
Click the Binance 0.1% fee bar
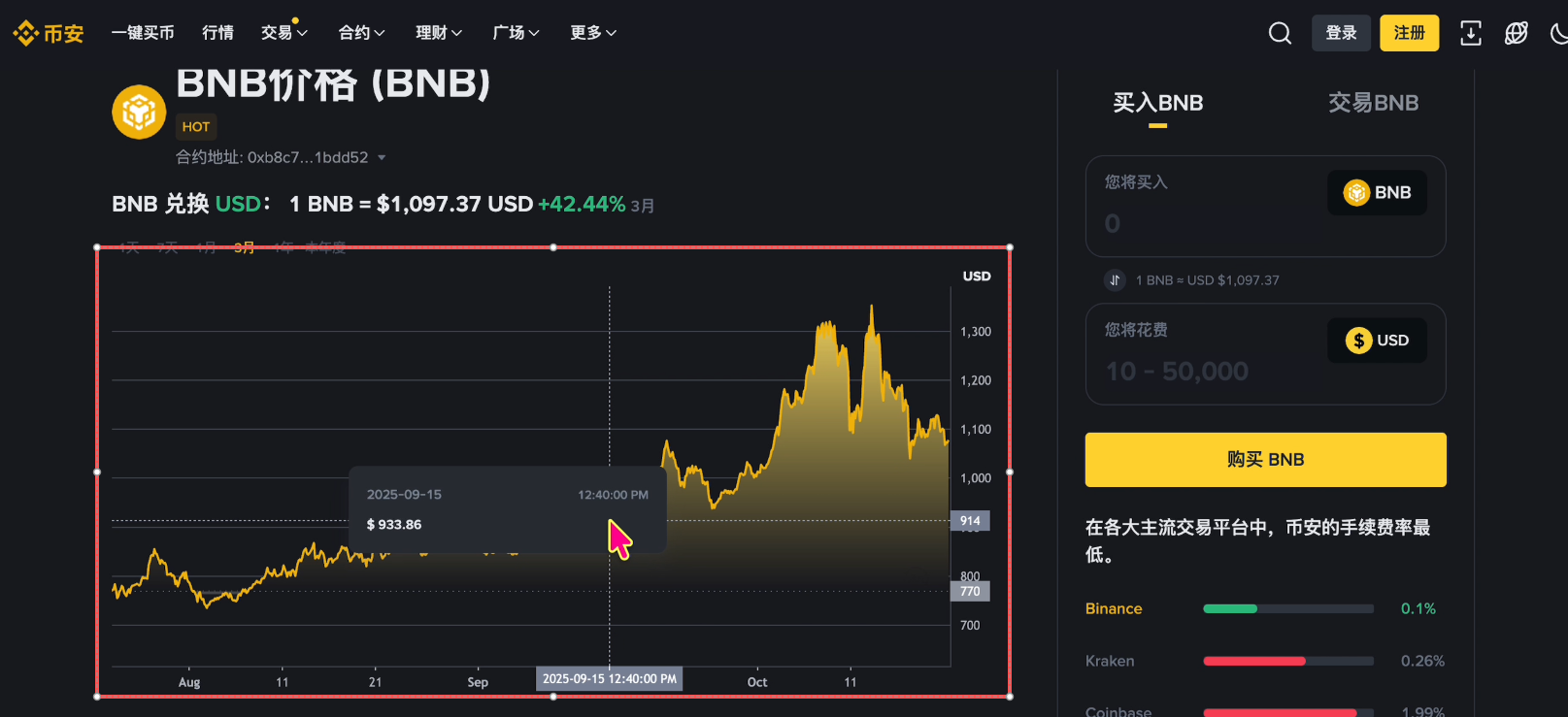(x=1287, y=609)
